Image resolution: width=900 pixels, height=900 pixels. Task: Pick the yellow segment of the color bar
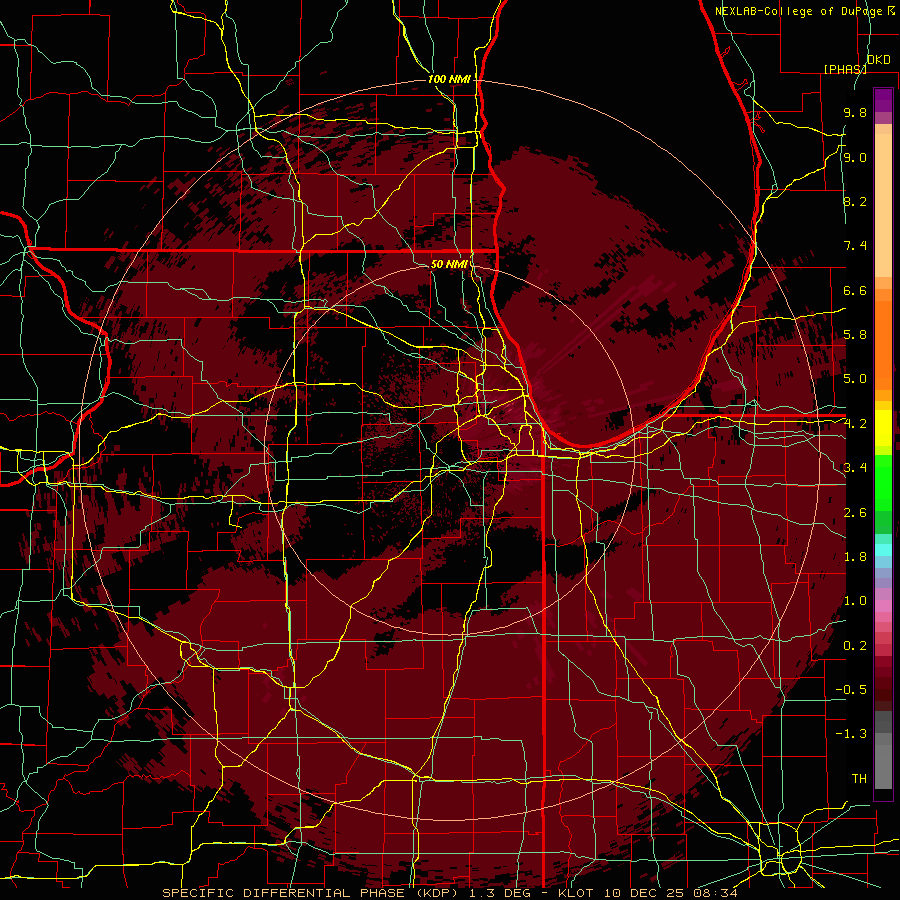pos(883,428)
